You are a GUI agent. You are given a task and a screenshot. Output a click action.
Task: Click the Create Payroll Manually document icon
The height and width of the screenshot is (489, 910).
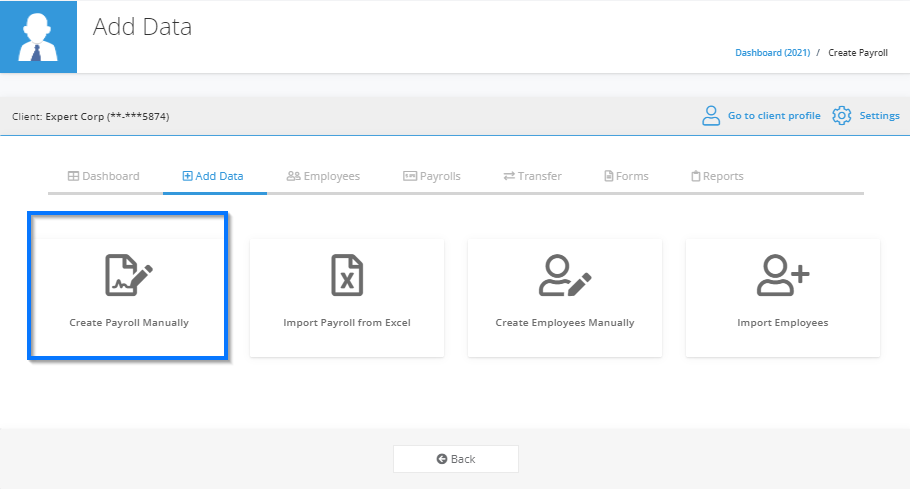tap(129, 275)
